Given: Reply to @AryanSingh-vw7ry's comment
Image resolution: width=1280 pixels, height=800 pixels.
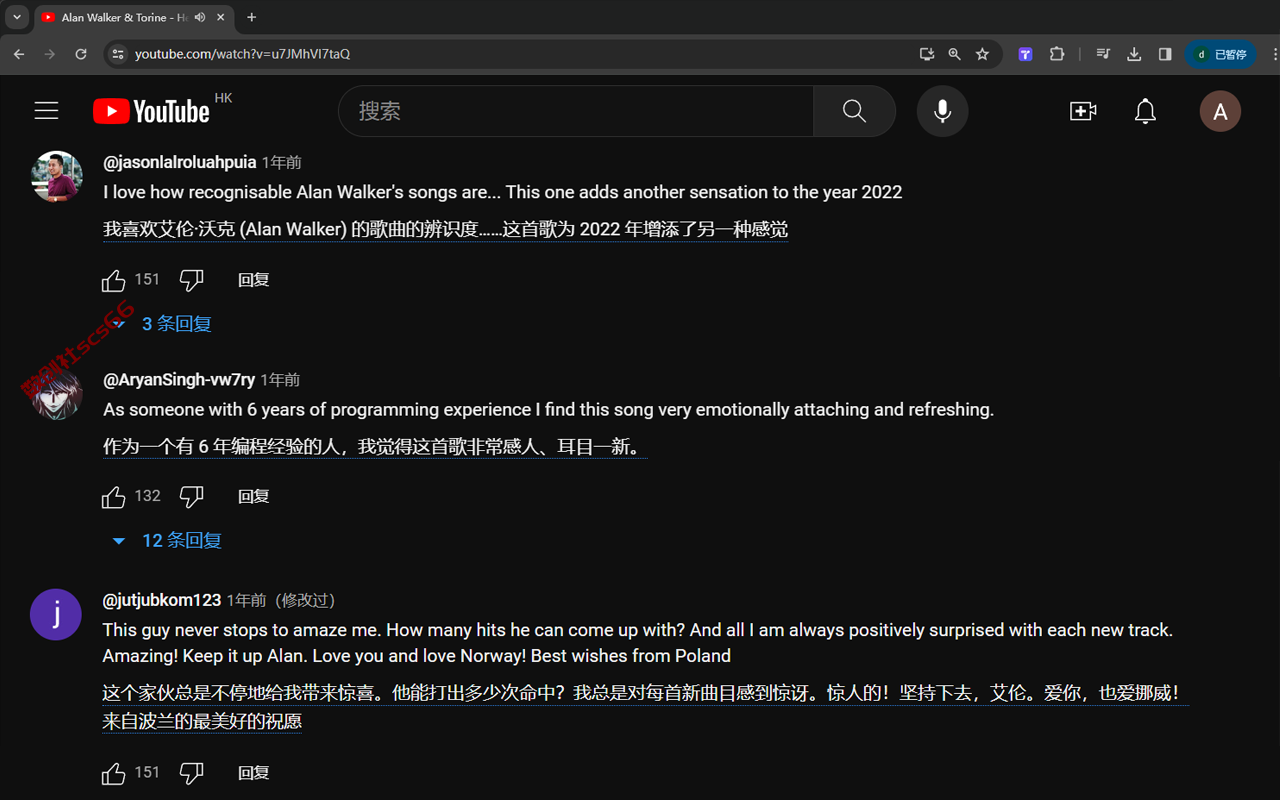Looking at the screenshot, I should (x=254, y=497).
